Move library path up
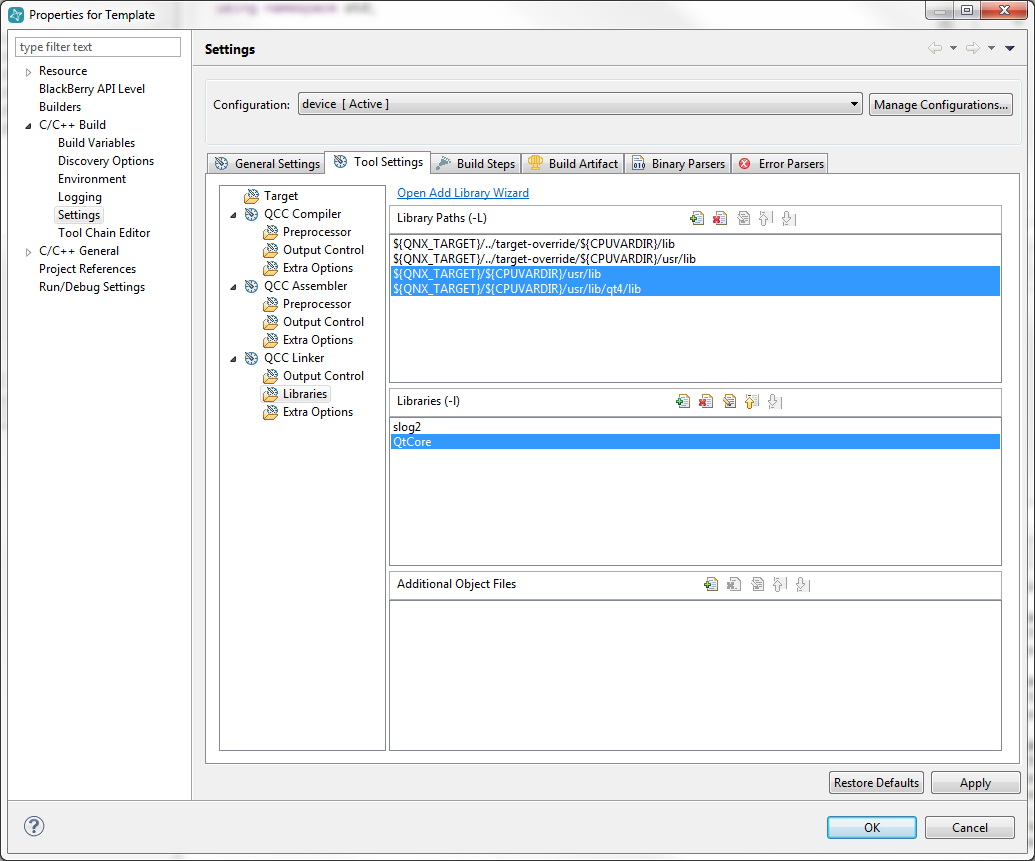The width and height of the screenshot is (1035, 861). tap(766, 219)
